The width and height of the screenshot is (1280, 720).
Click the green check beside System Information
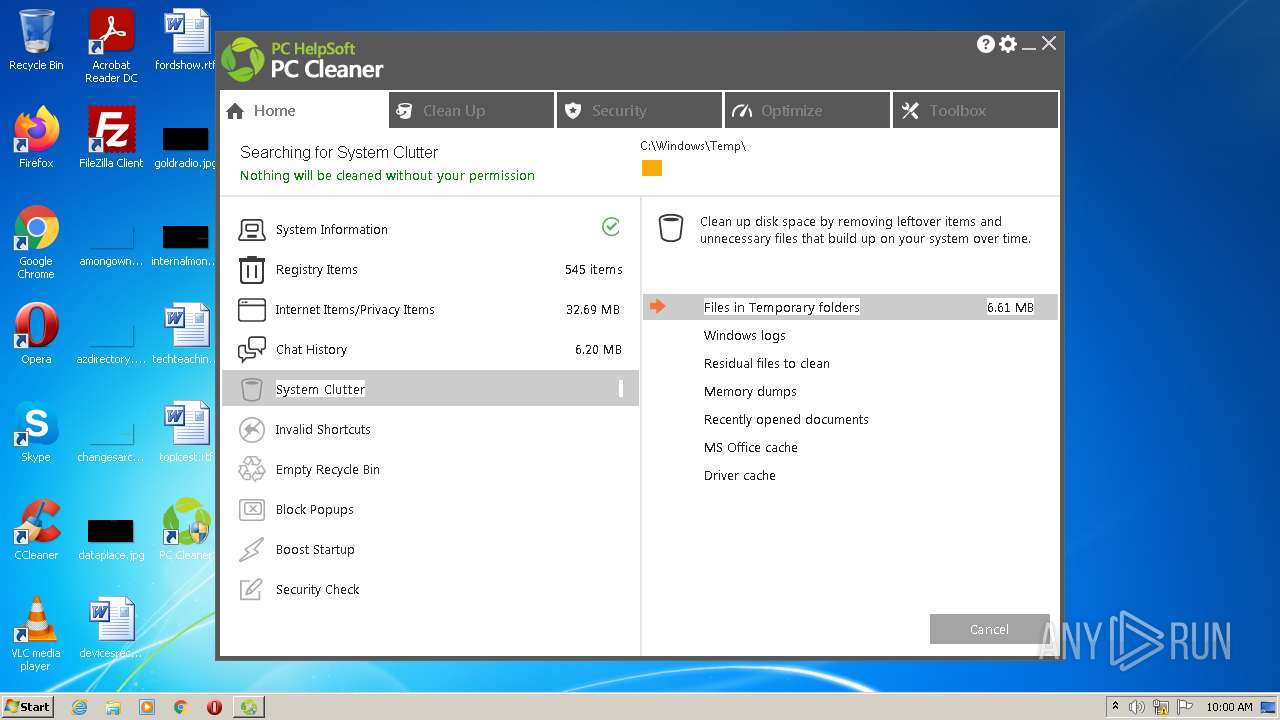coord(611,227)
